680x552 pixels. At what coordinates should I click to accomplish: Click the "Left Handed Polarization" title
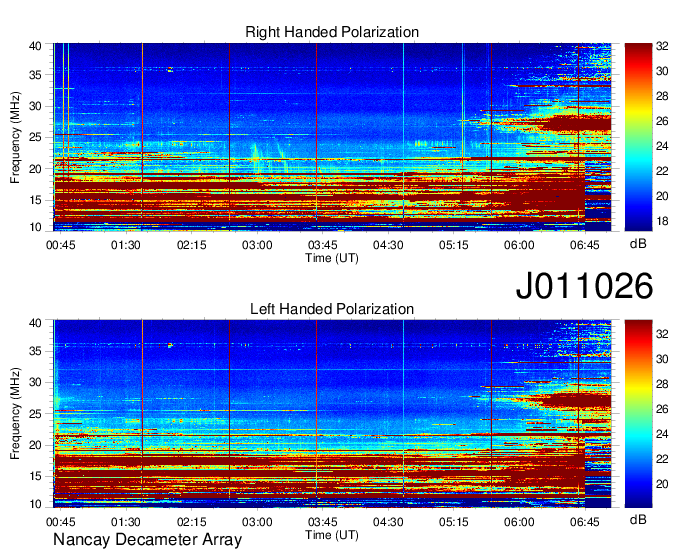coord(332,309)
